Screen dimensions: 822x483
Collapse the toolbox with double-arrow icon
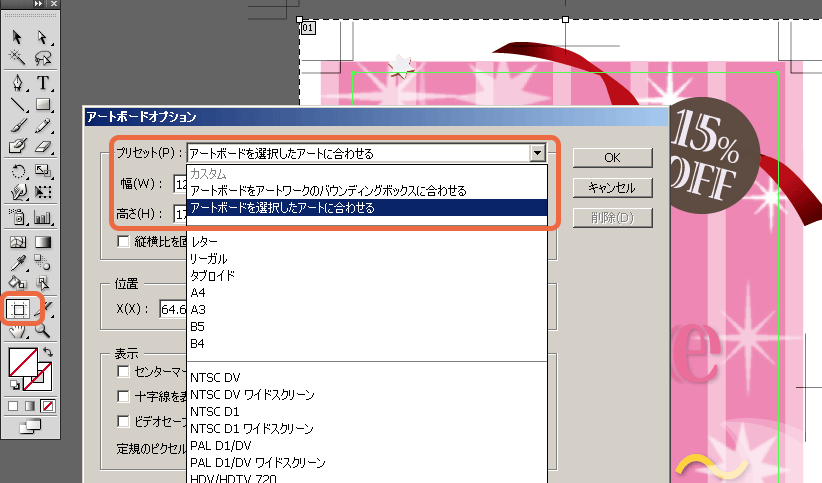pyautogui.click(x=38, y=4)
